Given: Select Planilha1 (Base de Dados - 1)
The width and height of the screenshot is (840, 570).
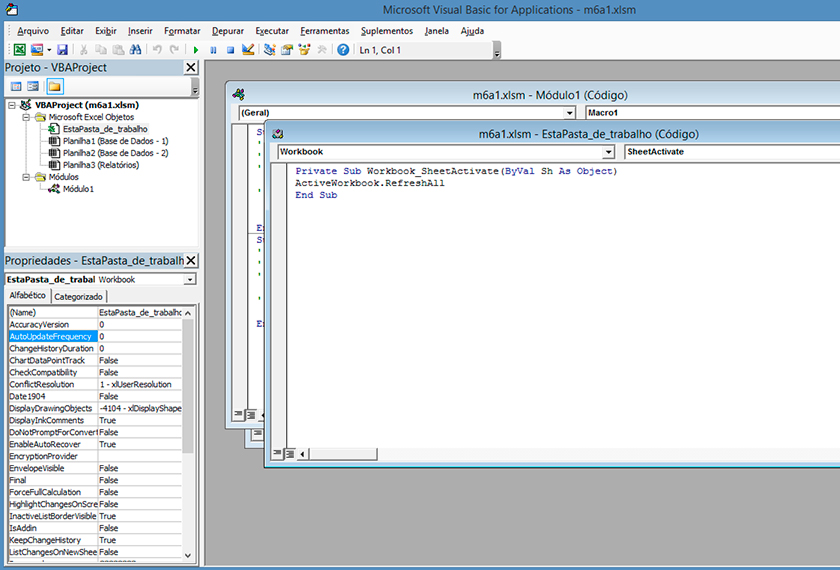Looking at the screenshot, I should [x=115, y=141].
